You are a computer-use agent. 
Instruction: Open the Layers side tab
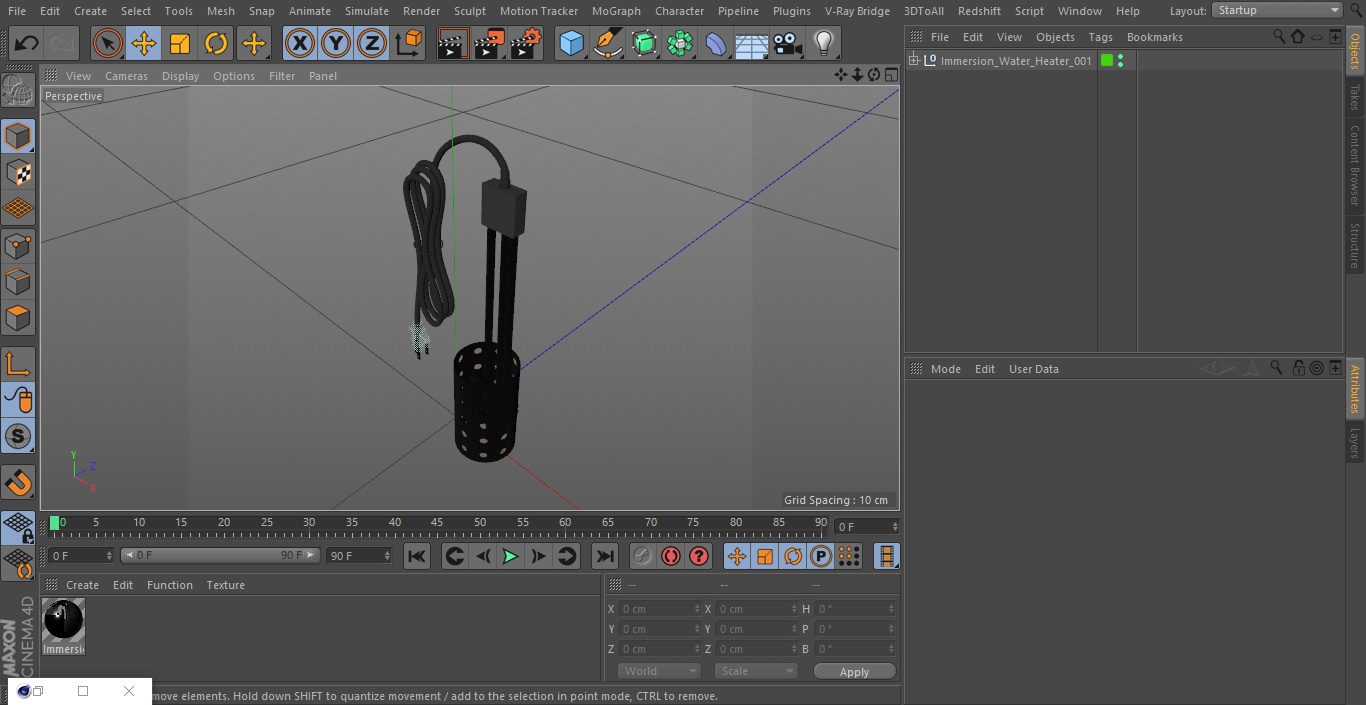click(1355, 443)
